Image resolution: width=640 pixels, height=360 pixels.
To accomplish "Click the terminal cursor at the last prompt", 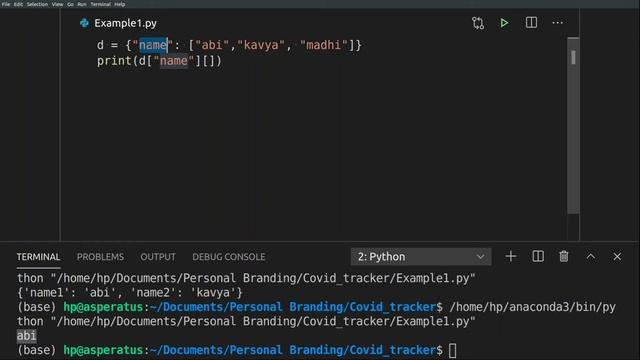I will tap(453, 350).
